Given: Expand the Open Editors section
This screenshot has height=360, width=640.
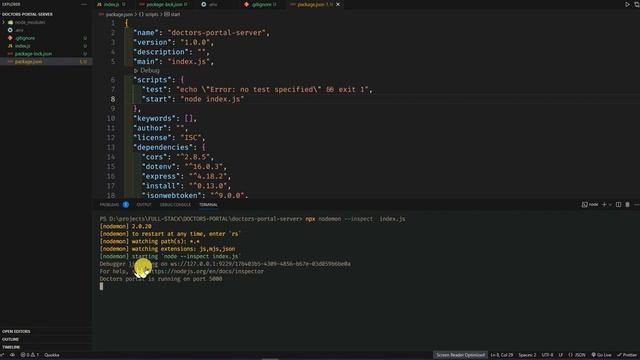Looking at the screenshot, I should pyautogui.click(x=16, y=331).
